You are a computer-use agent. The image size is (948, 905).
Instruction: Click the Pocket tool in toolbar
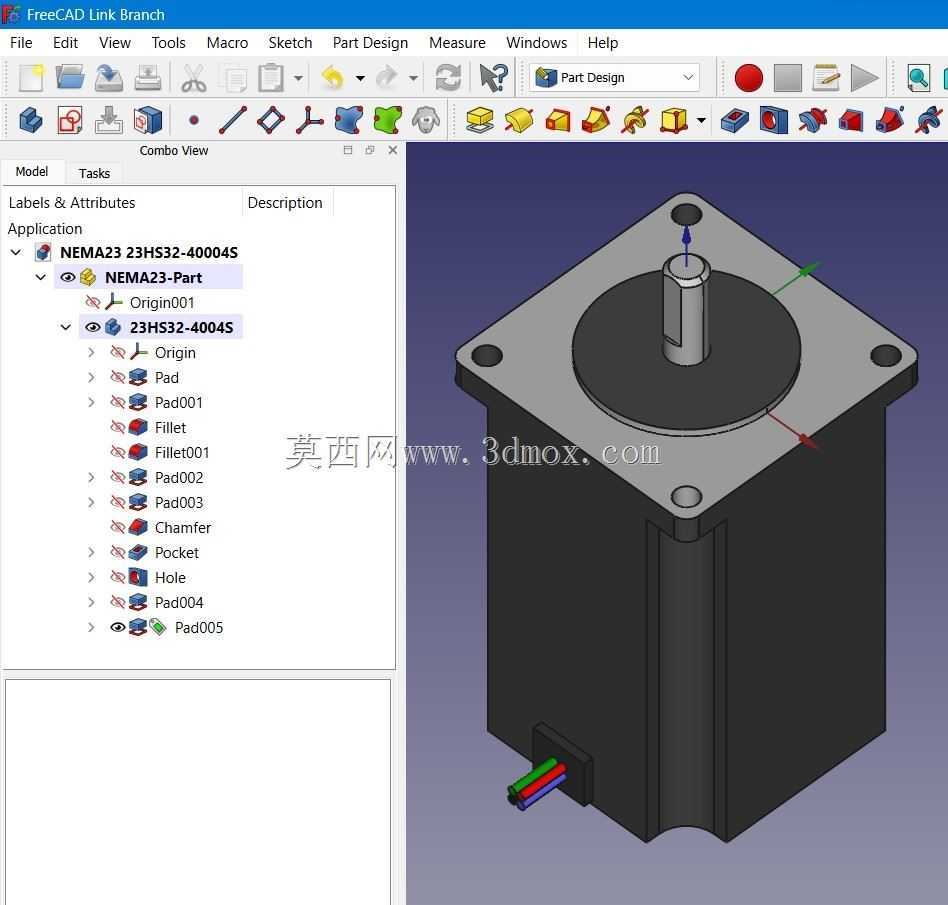click(x=735, y=120)
